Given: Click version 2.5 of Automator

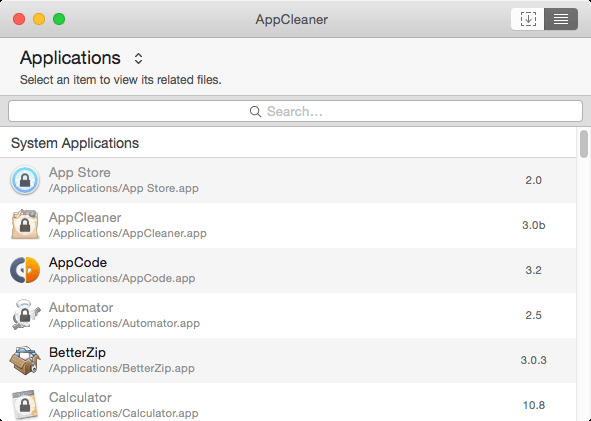Looking at the screenshot, I should pyautogui.click(x=533, y=315).
